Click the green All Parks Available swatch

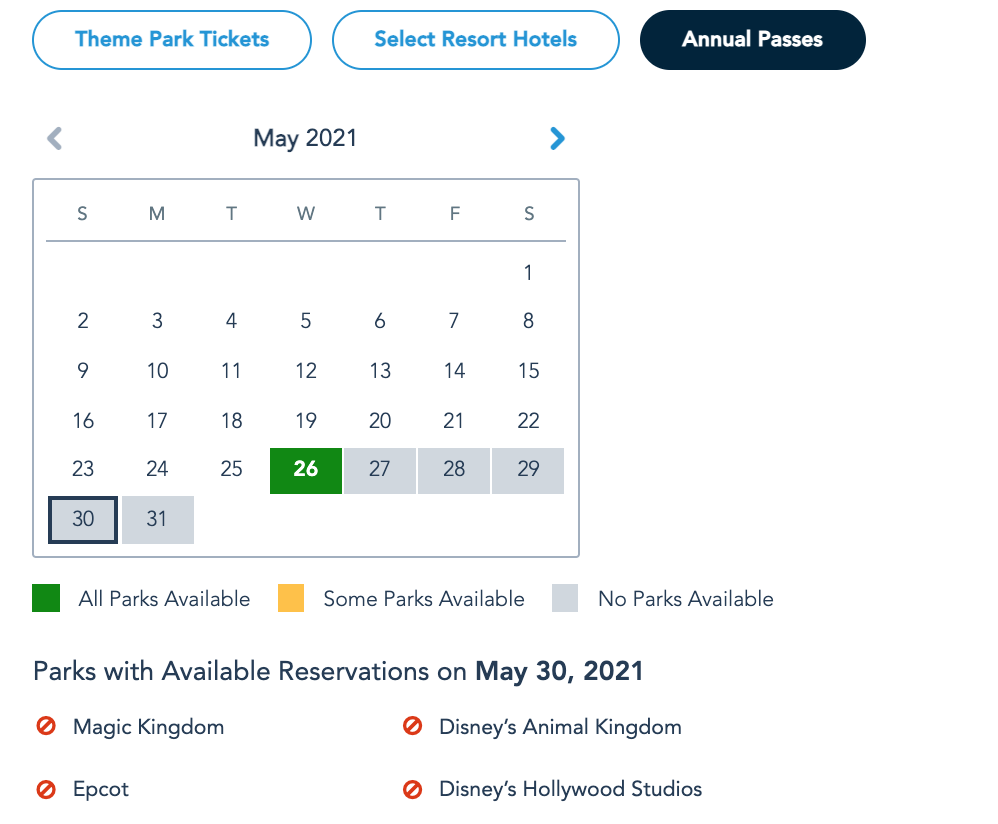[47, 599]
